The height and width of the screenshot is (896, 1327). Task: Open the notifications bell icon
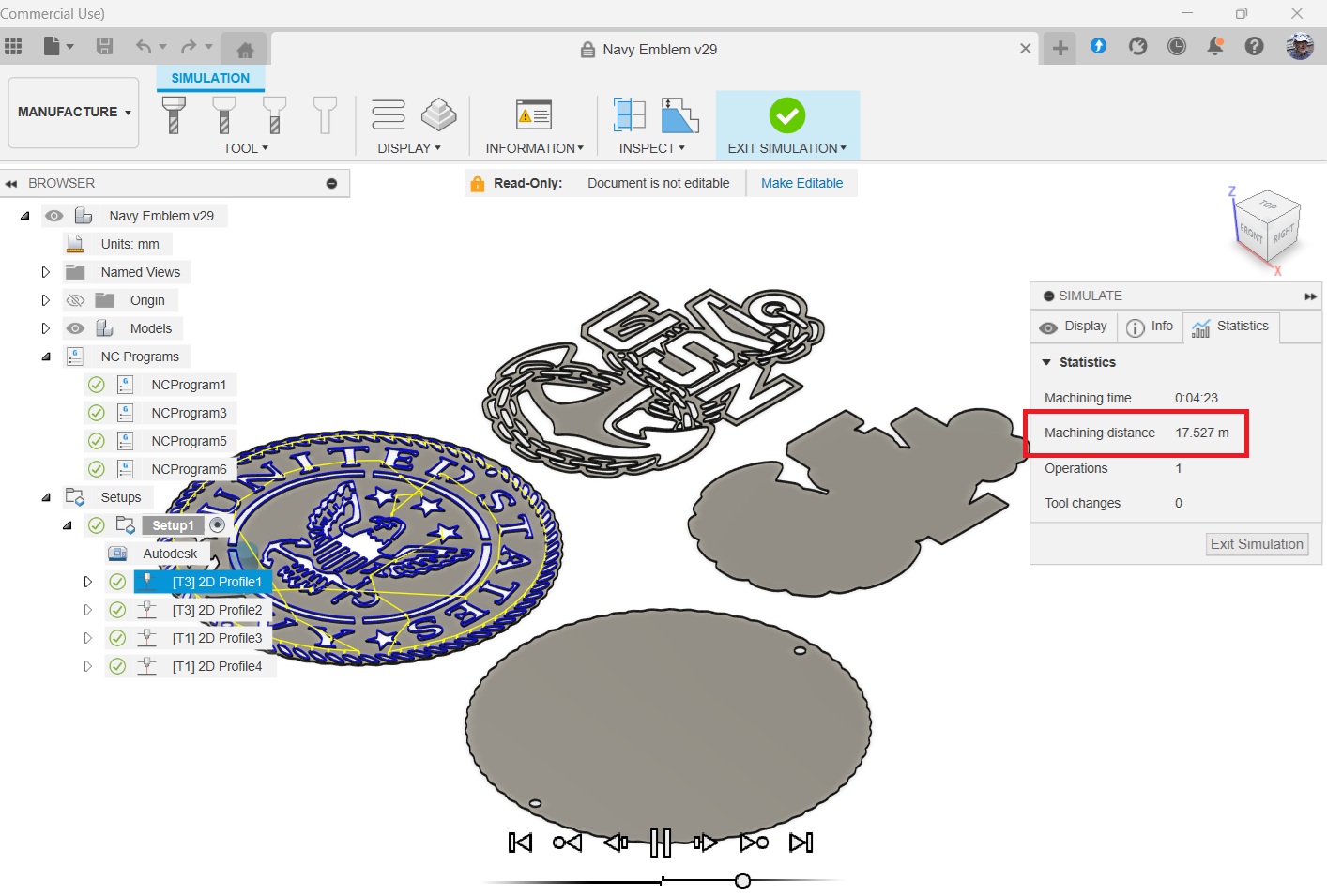tap(1215, 46)
